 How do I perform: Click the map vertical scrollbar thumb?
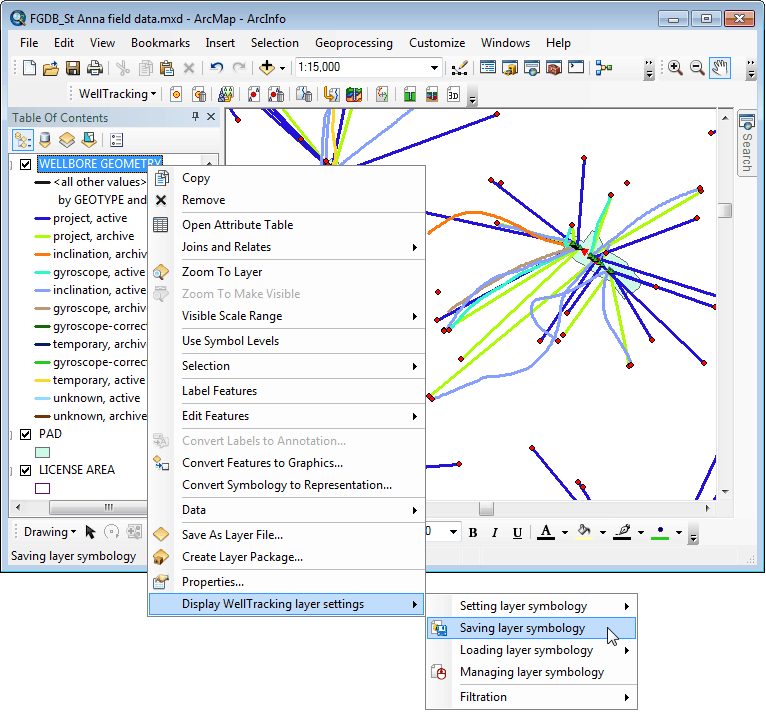pos(725,211)
